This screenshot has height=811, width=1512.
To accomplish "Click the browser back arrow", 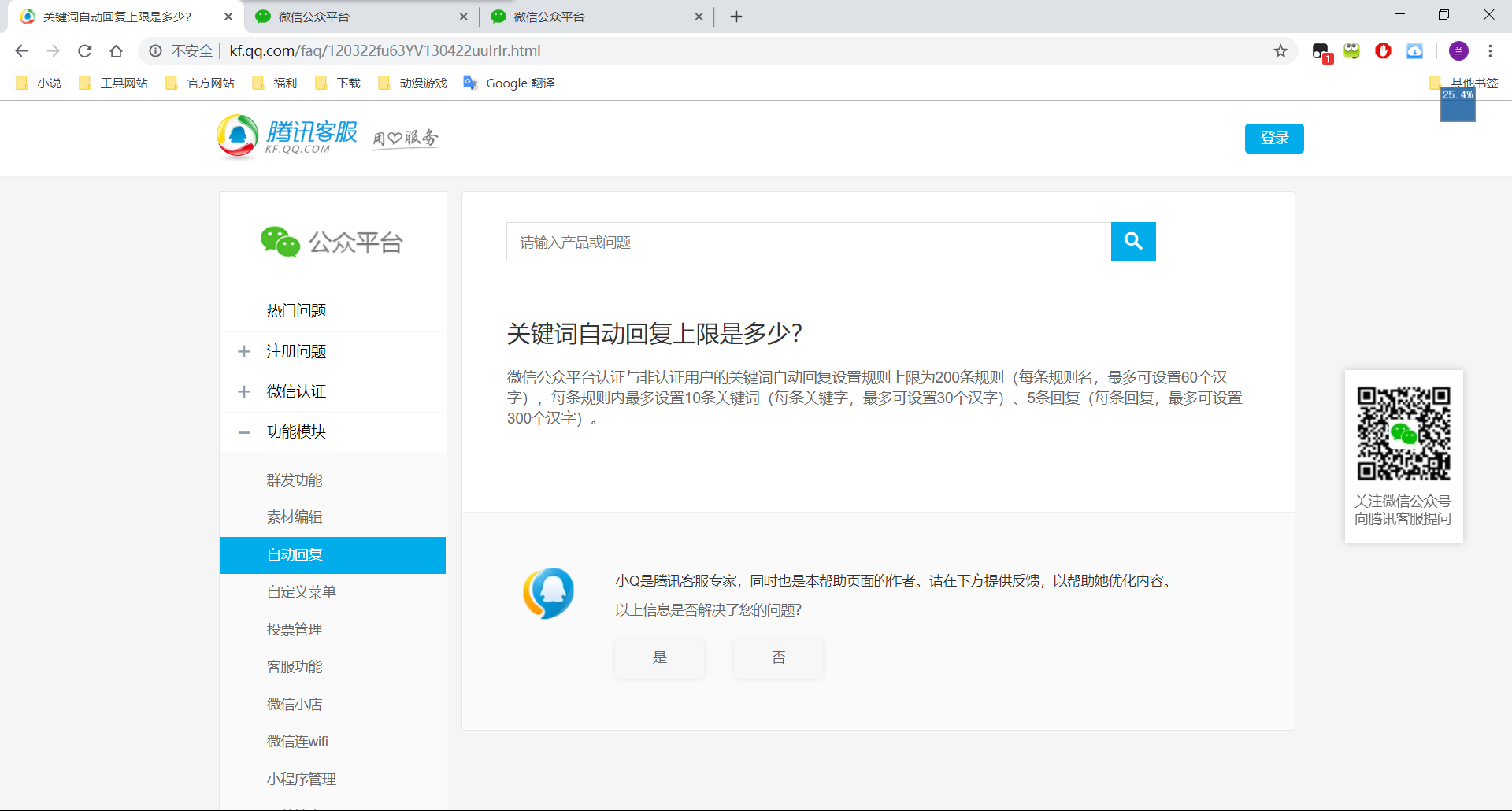I will [x=22, y=51].
